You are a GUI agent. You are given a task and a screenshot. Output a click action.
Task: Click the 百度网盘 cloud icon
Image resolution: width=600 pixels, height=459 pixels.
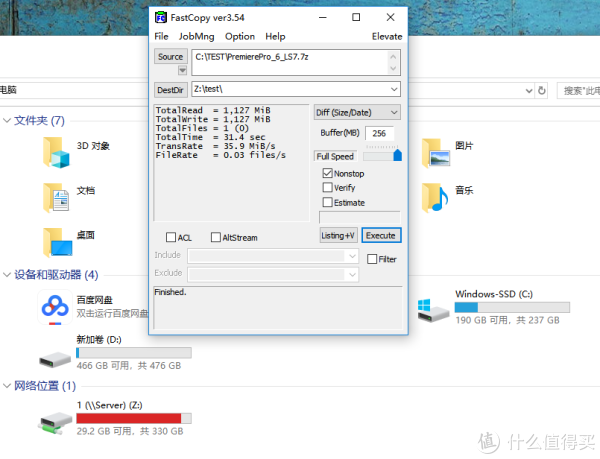(x=55, y=307)
